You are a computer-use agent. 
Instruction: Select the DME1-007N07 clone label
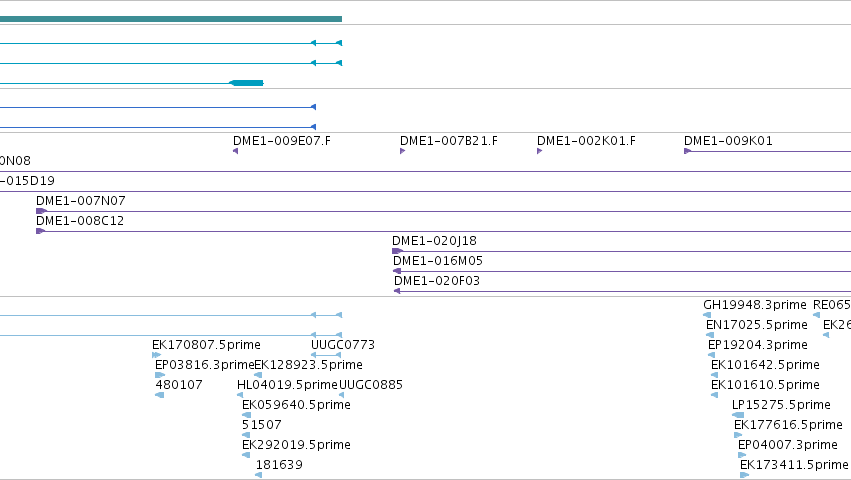81,201
